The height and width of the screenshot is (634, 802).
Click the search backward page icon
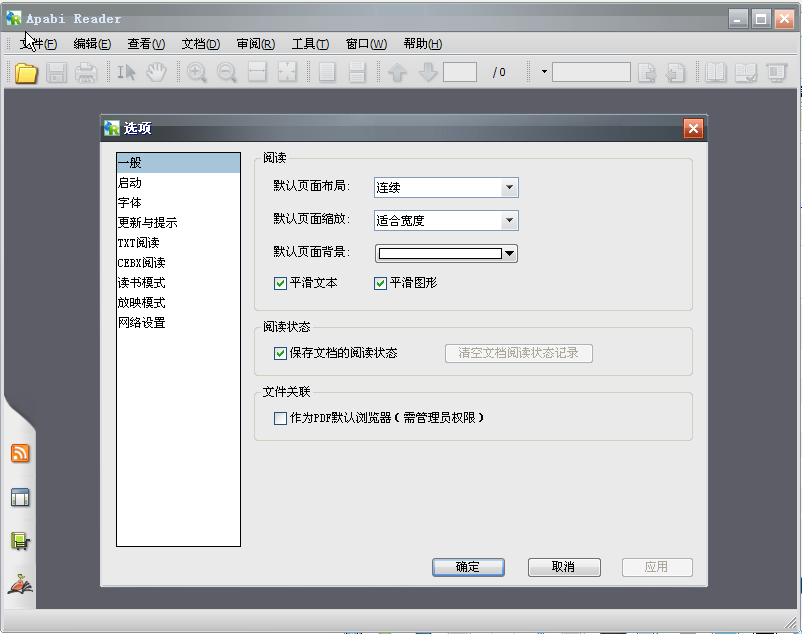pyautogui.click(x=675, y=73)
